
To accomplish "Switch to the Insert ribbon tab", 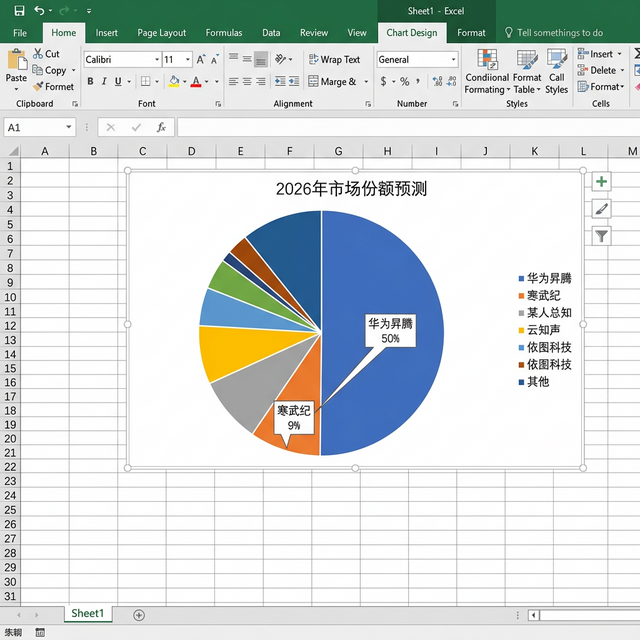I will [107, 33].
